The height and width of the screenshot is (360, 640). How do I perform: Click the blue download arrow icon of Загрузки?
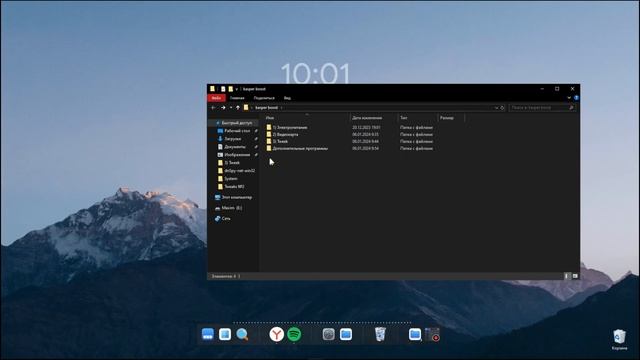point(220,139)
